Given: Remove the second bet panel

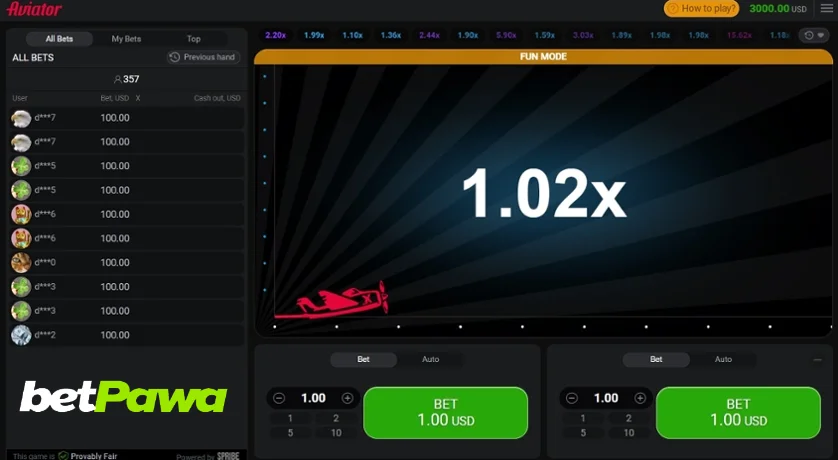Looking at the screenshot, I should click(817, 359).
